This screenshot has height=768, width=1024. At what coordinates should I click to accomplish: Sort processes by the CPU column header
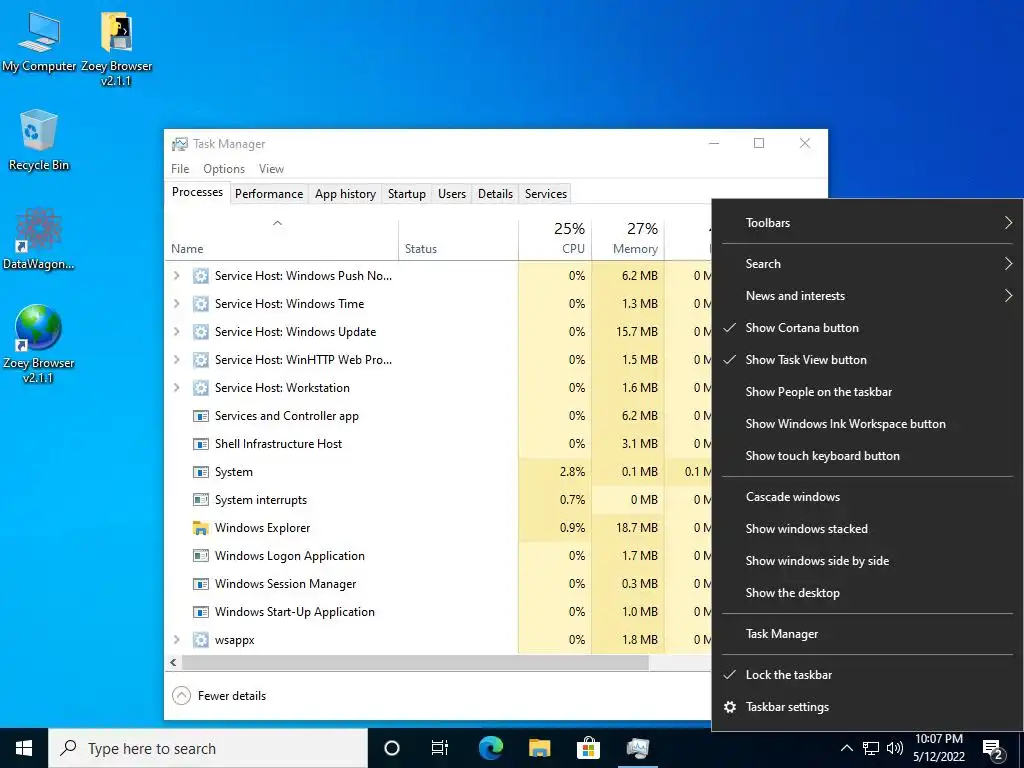coord(555,238)
